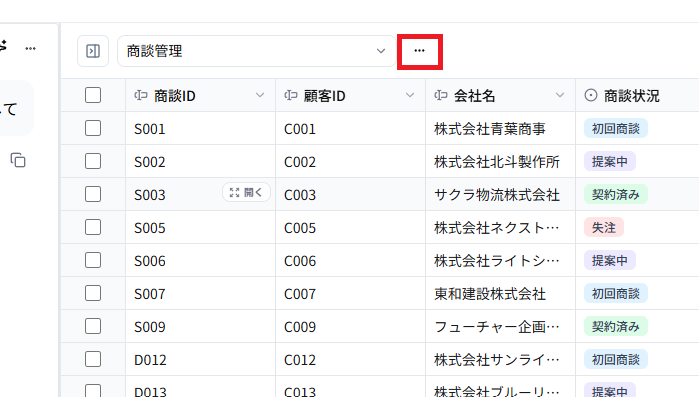The height and width of the screenshot is (397, 699).
Task: Select the C009 customer ID cell
Action: pos(350,326)
